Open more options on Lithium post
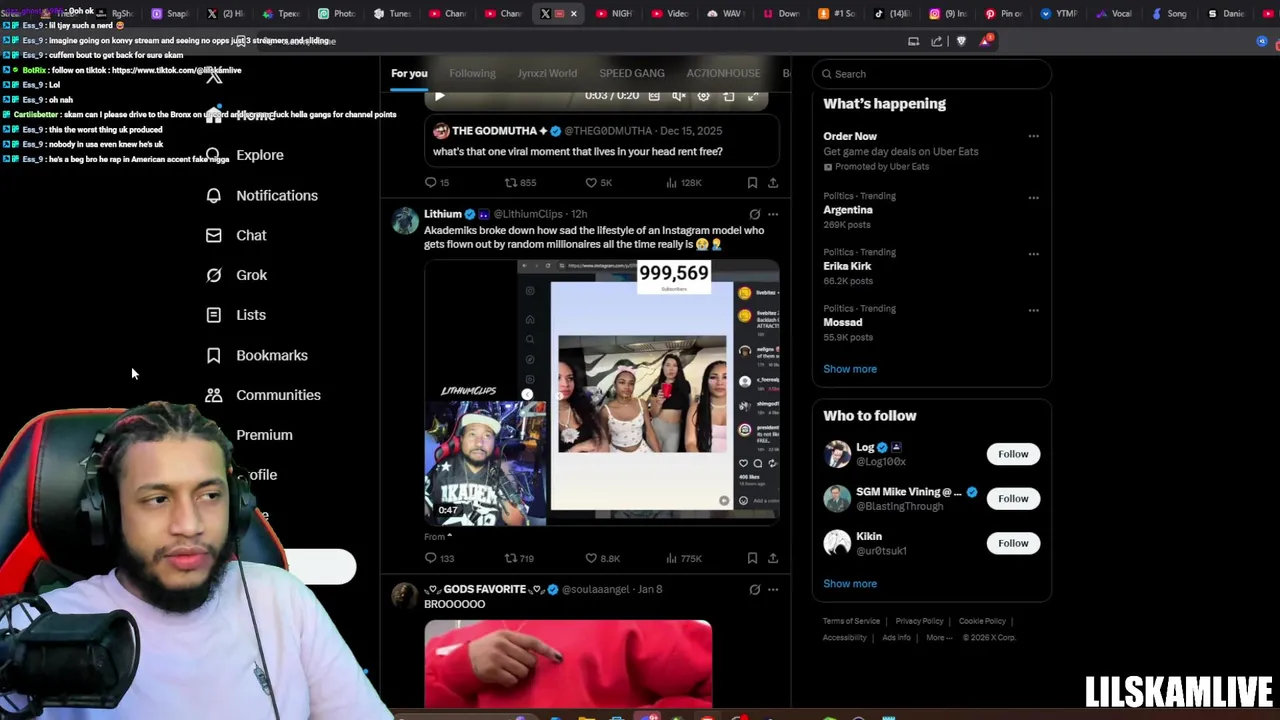 pyautogui.click(x=773, y=214)
